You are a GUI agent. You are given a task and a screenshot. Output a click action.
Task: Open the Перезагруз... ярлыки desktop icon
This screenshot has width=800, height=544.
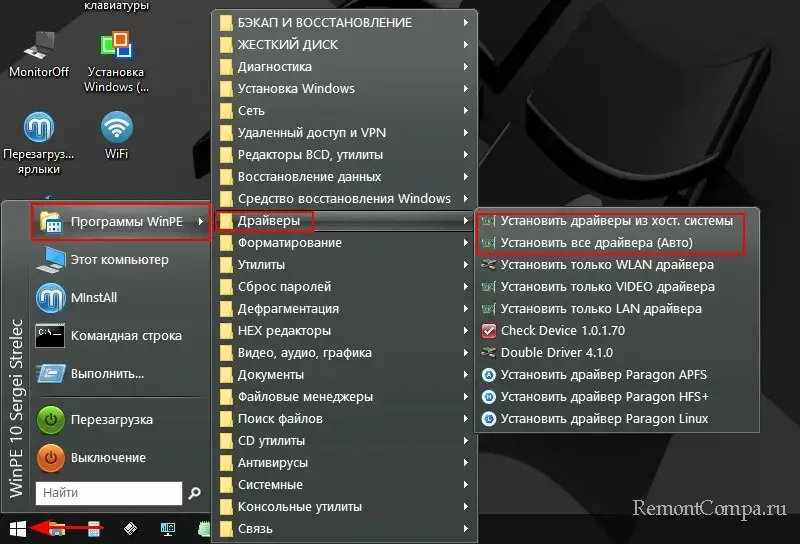click(39, 143)
